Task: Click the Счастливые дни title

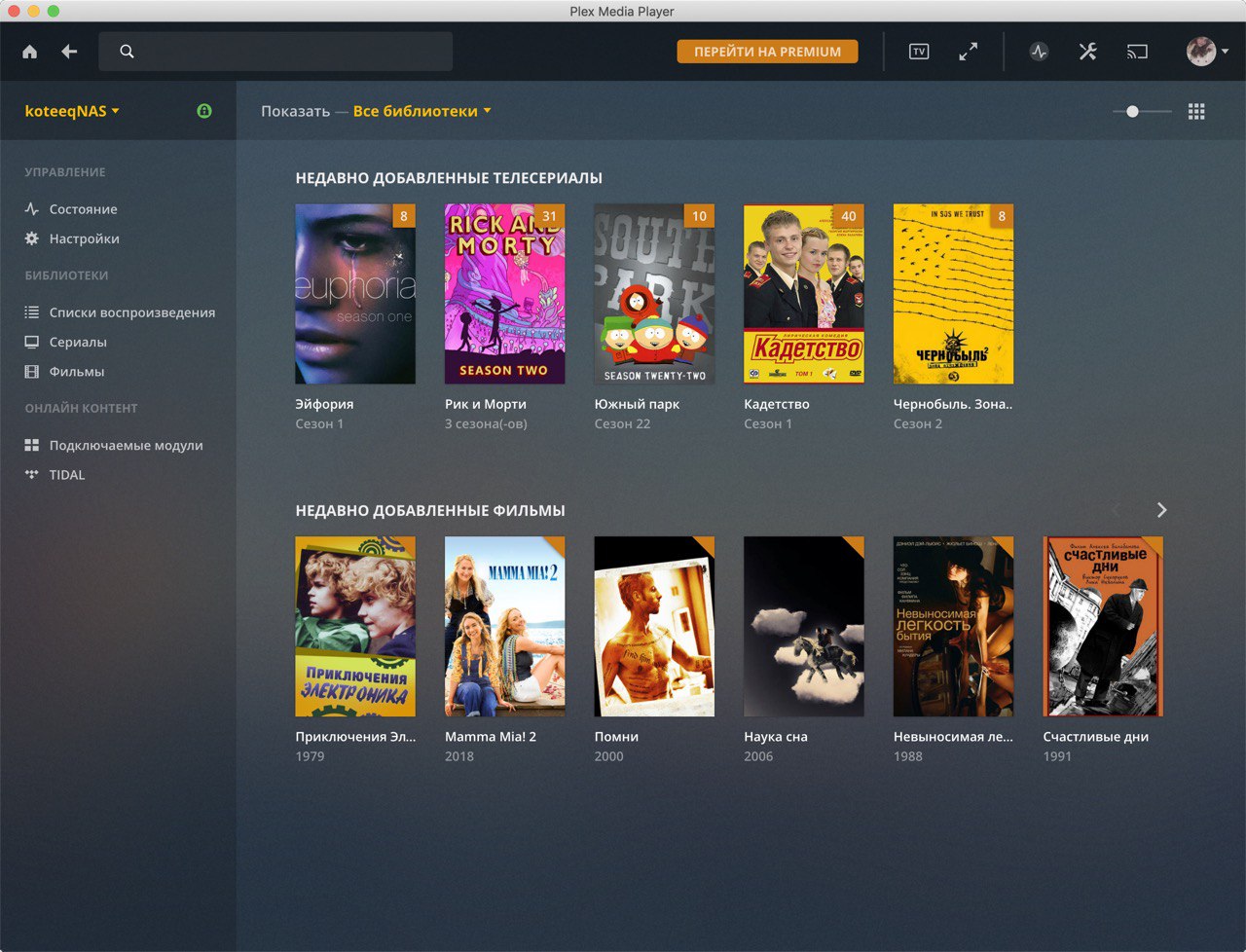Action: click(1096, 737)
